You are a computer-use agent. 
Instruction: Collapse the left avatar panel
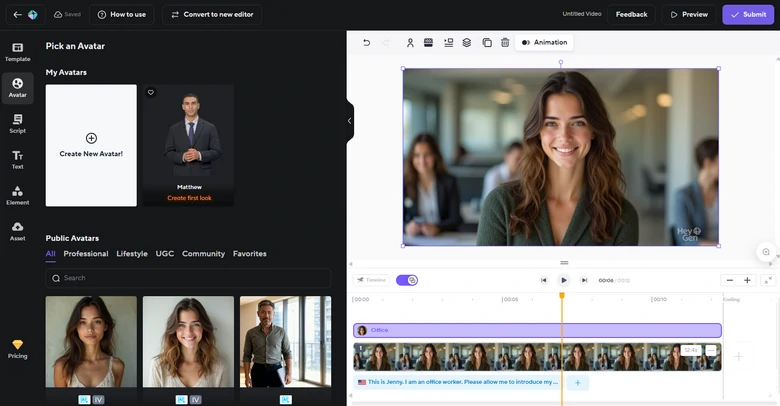pyautogui.click(x=349, y=121)
